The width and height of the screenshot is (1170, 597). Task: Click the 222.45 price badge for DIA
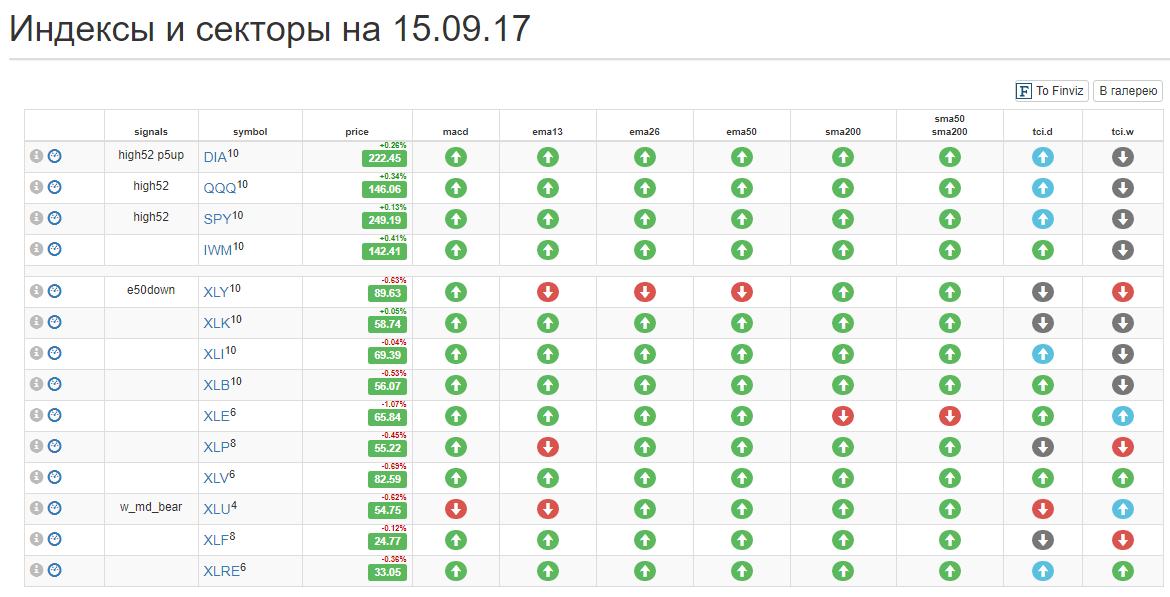pyautogui.click(x=384, y=158)
